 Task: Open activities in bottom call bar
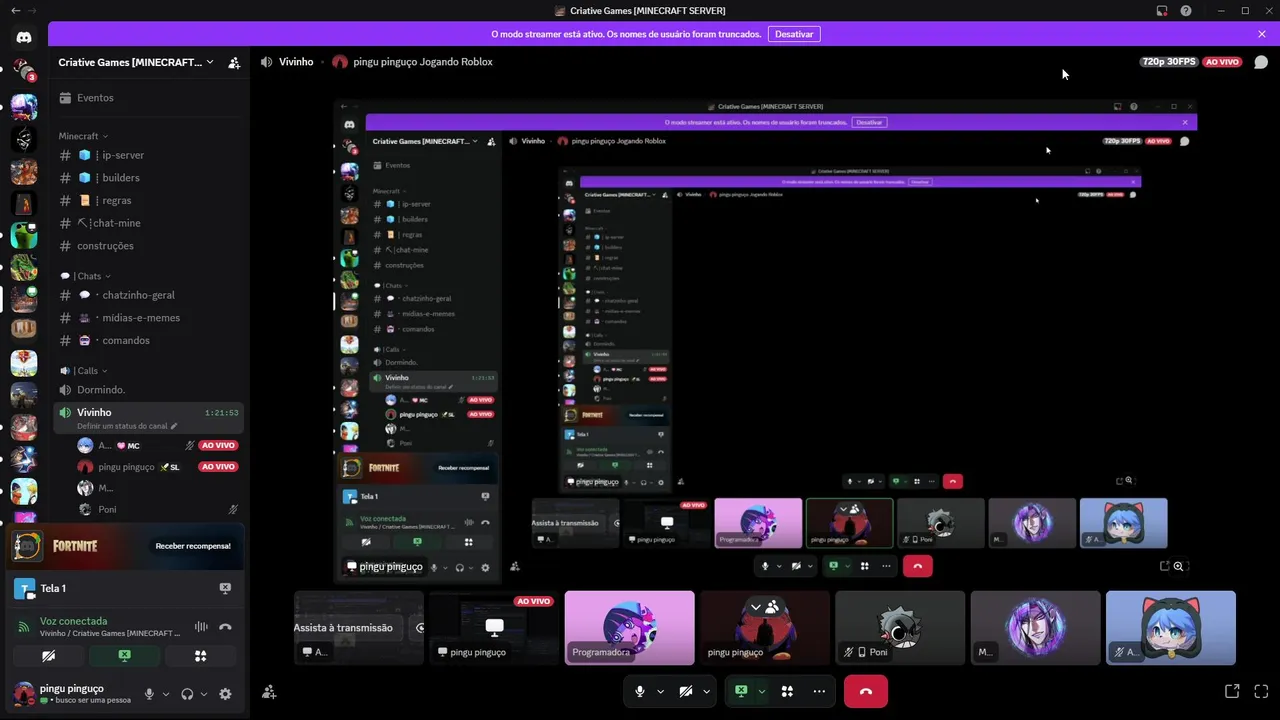click(787, 691)
